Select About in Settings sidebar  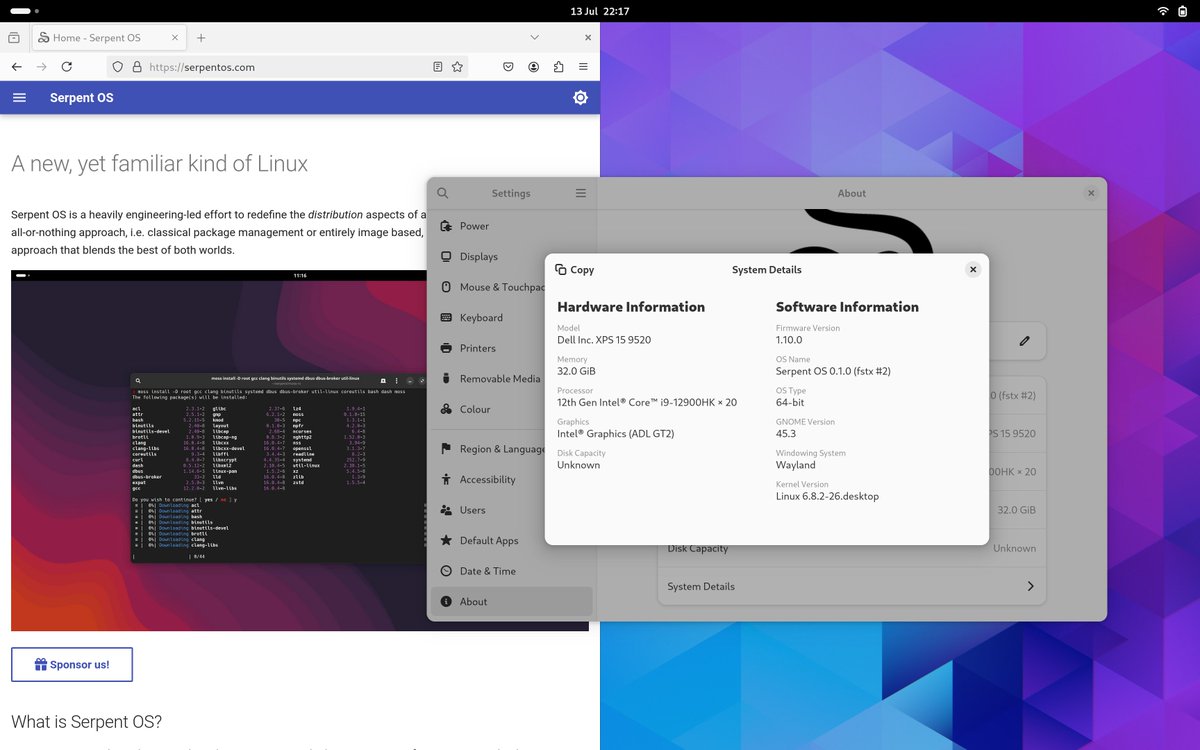click(x=512, y=601)
